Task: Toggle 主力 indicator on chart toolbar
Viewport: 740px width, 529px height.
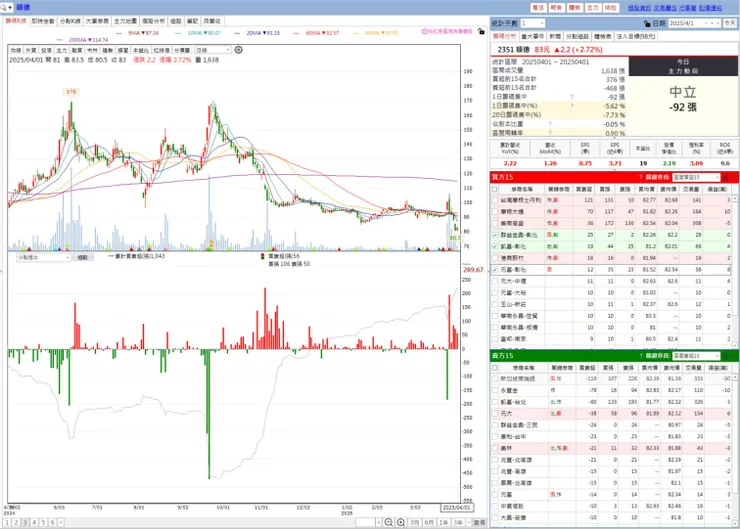Action: click(61, 50)
